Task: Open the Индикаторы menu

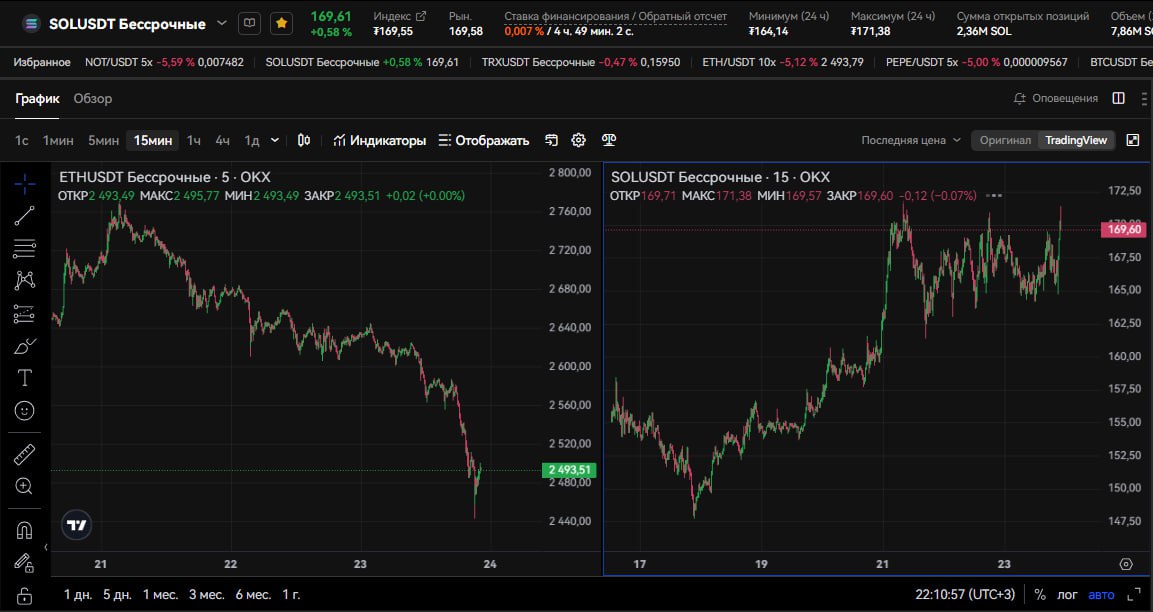Action: [379, 140]
